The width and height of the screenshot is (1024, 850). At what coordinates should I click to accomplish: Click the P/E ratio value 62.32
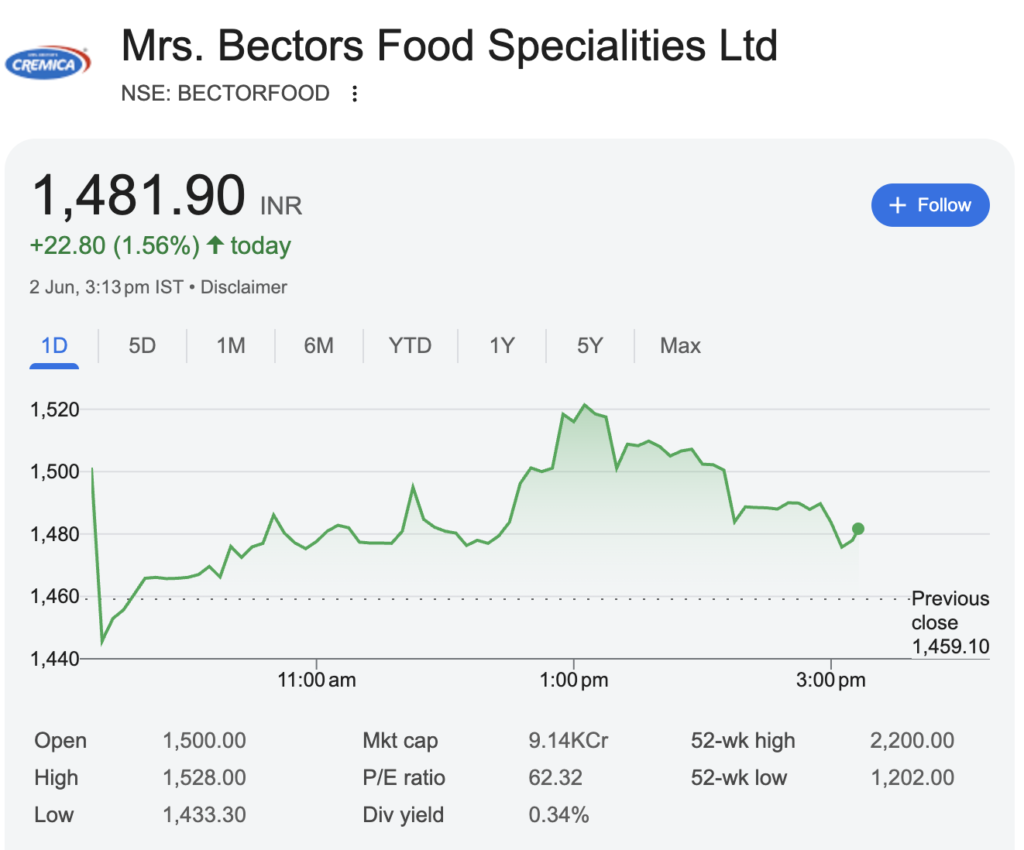[555, 778]
